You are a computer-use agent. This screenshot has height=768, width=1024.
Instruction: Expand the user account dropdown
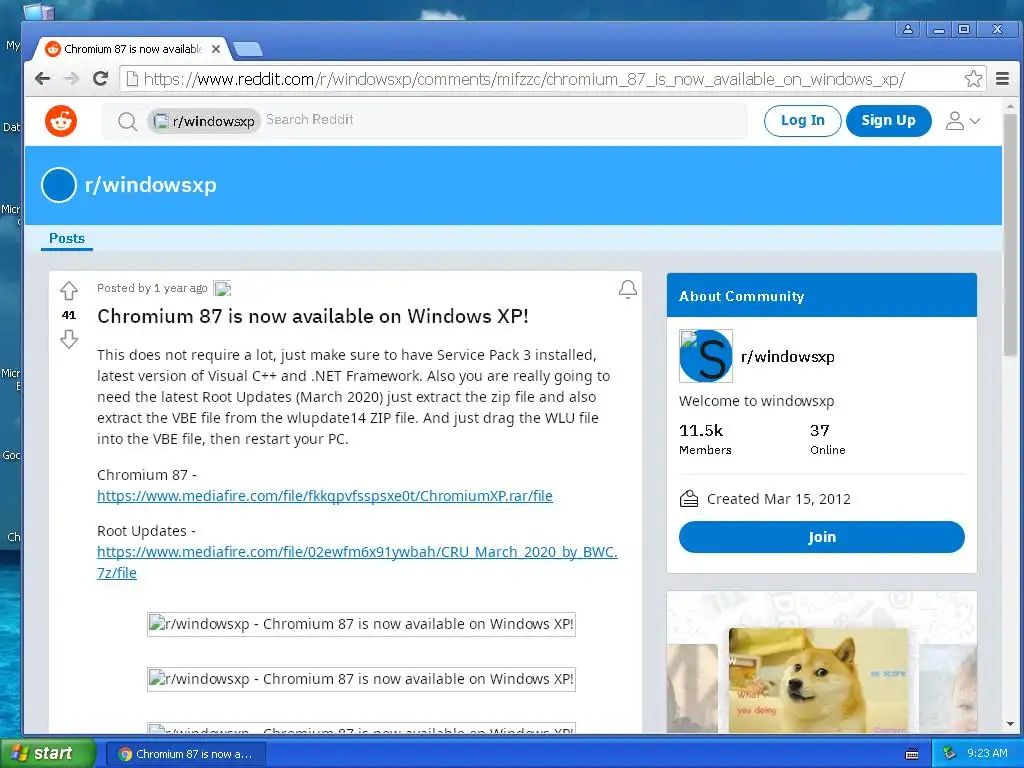963,121
